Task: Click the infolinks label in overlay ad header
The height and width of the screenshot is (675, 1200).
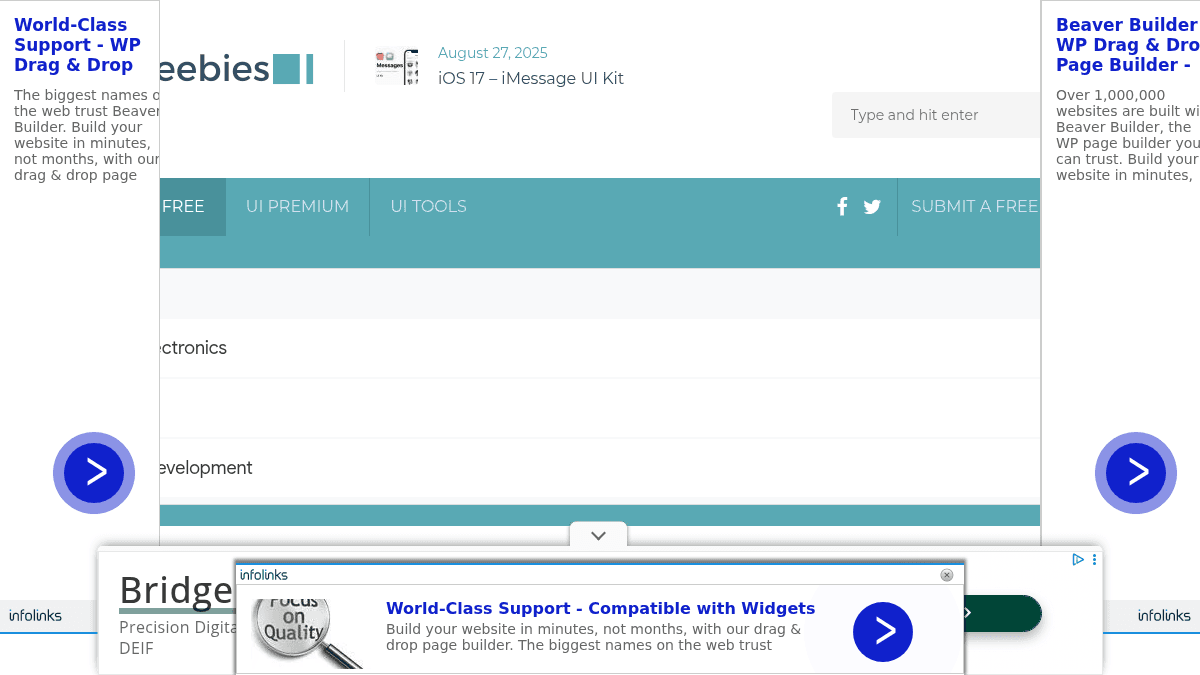Action: pyautogui.click(x=264, y=575)
